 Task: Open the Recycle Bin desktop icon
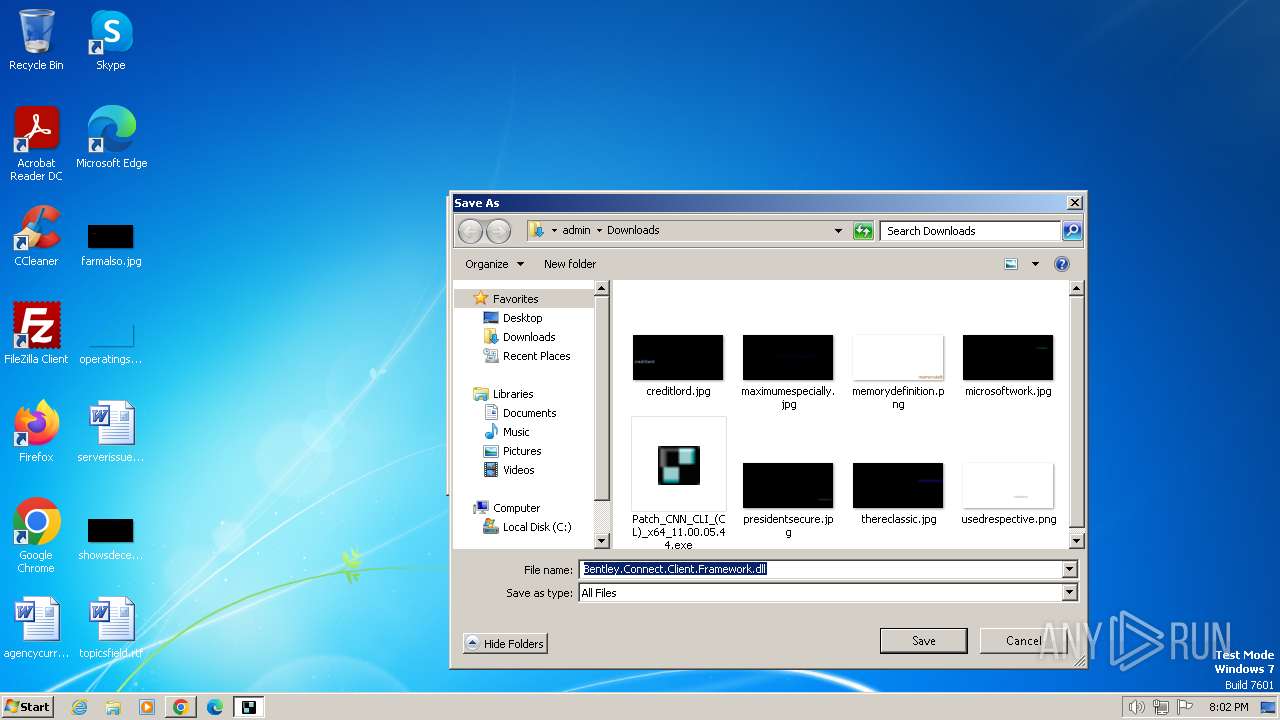[x=36, y=40]
